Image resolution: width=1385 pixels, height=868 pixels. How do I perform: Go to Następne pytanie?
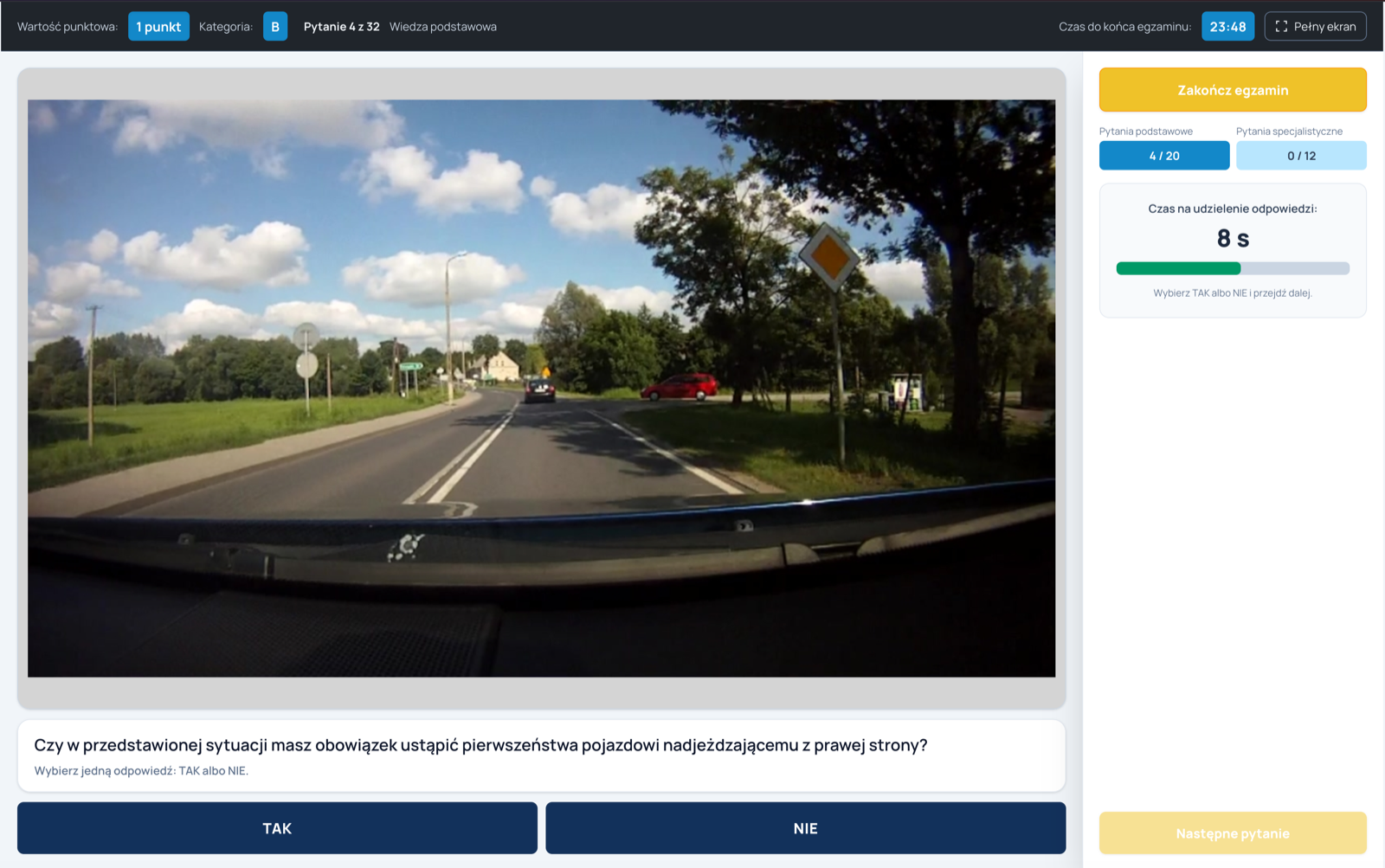(1233, 833)
